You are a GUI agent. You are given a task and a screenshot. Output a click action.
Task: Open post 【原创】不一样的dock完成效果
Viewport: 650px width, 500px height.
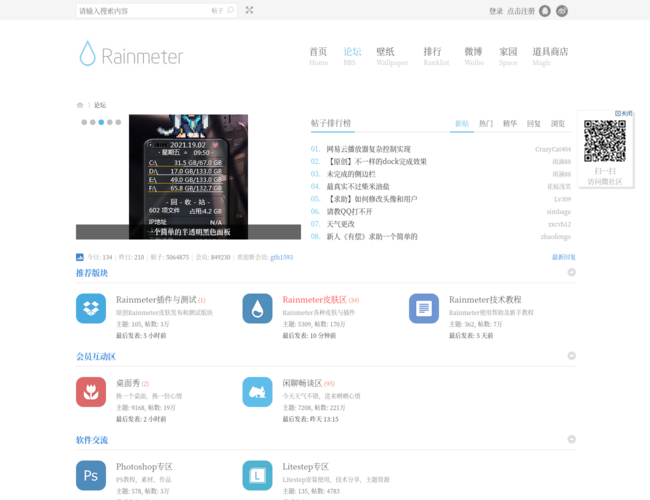click(376, 162)
